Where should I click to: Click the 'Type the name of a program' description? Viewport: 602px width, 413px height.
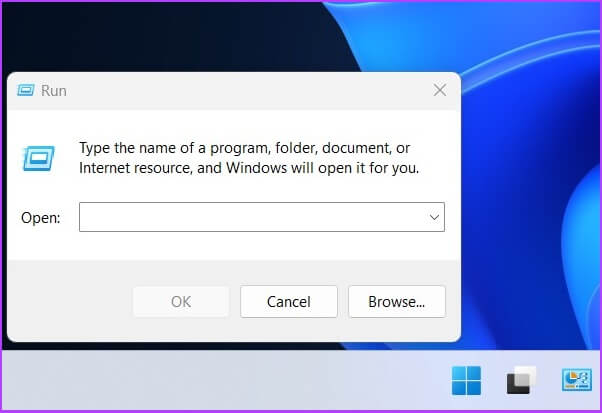pyautogui.click(x=249, y=158)
